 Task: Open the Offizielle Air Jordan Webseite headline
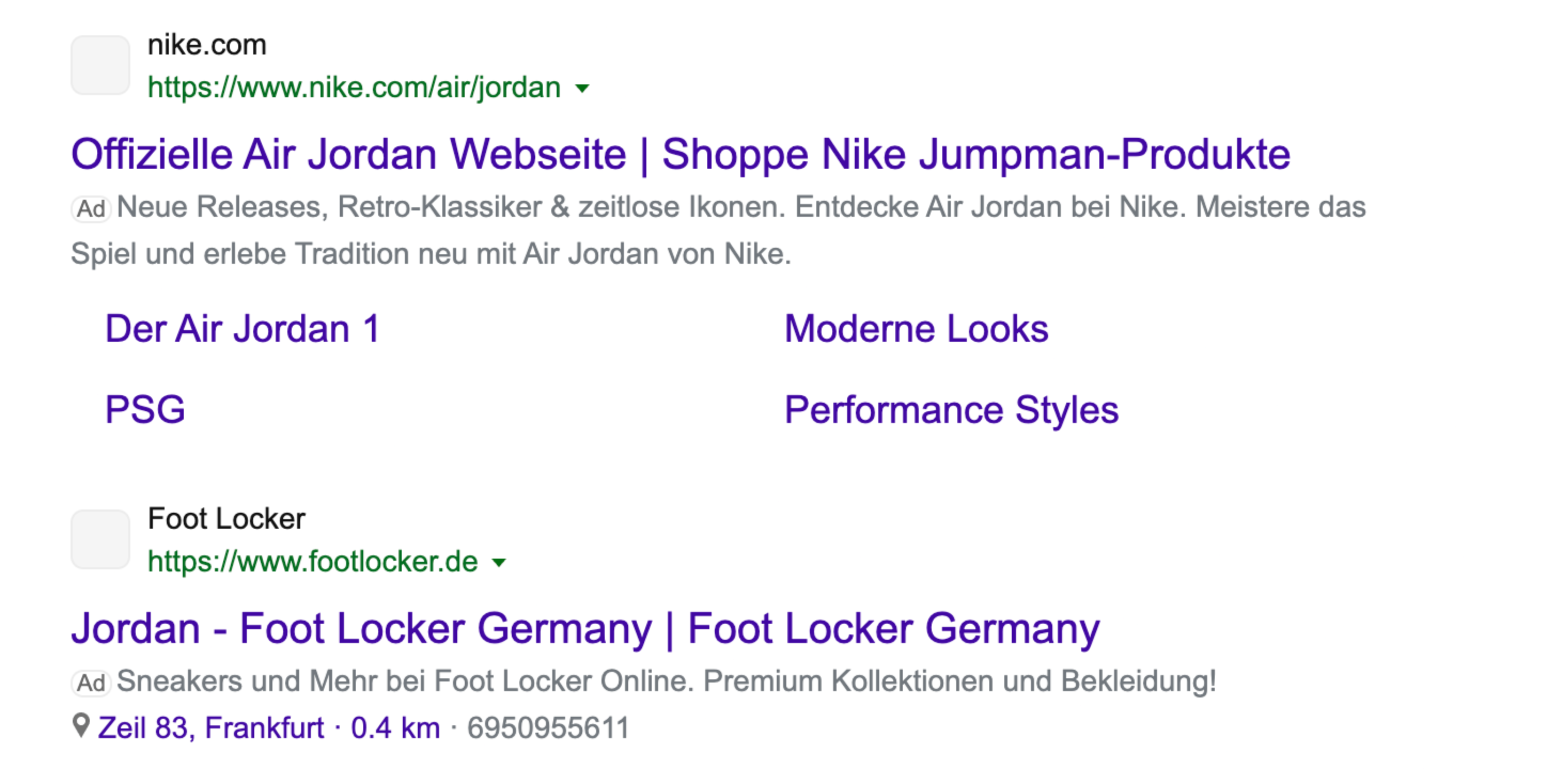pos(680,154)
